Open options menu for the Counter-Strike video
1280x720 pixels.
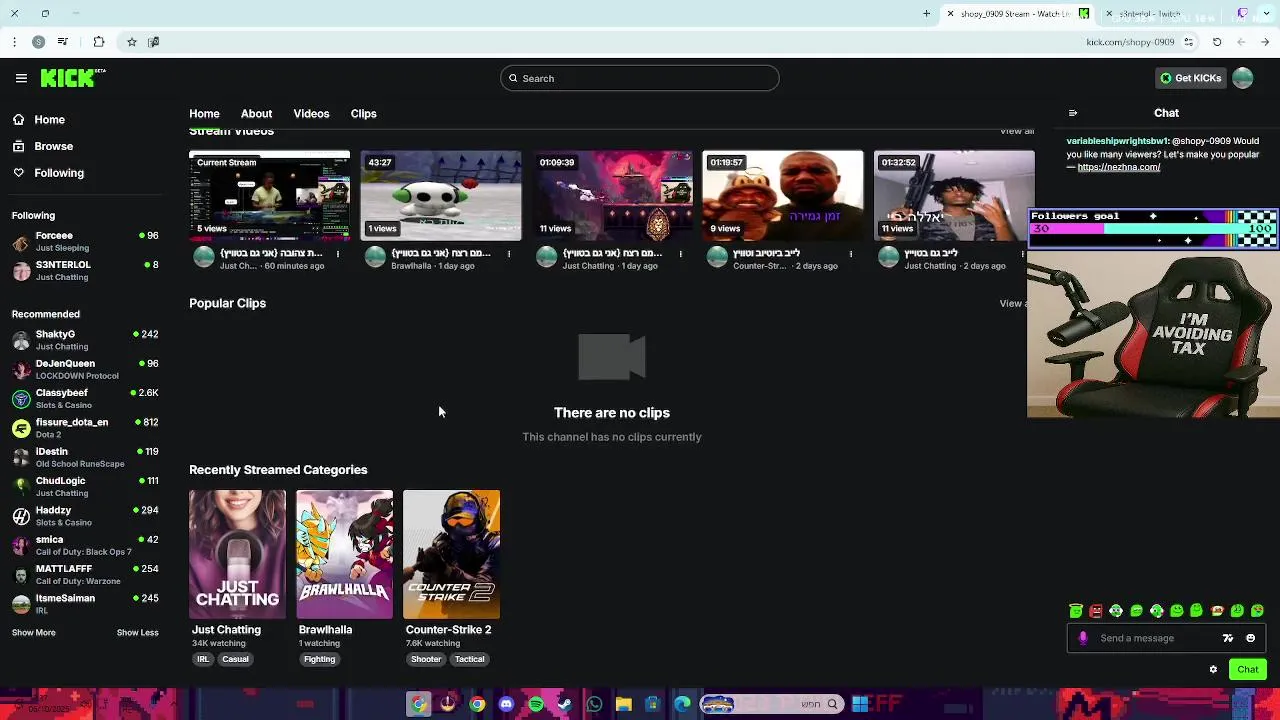[x=851, y=254]
